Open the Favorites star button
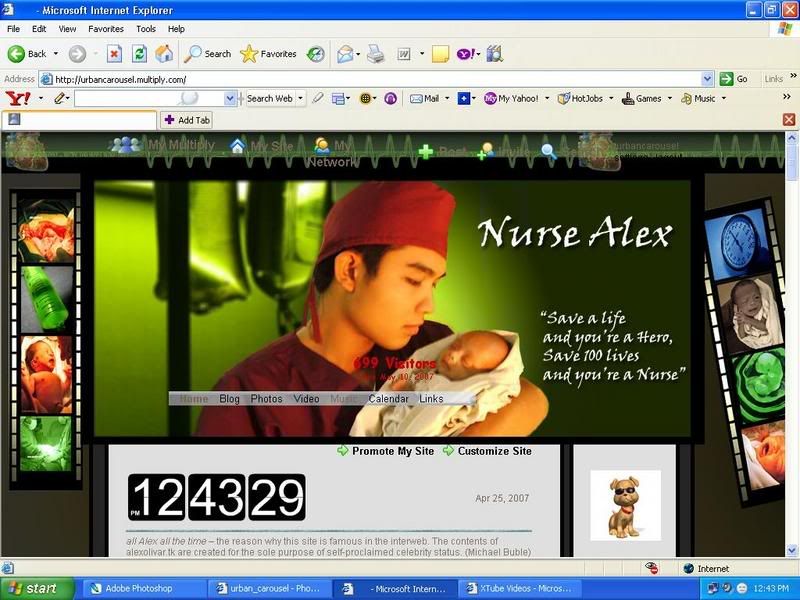This screenshot has width=800, height=600. (x=268, y=54)
